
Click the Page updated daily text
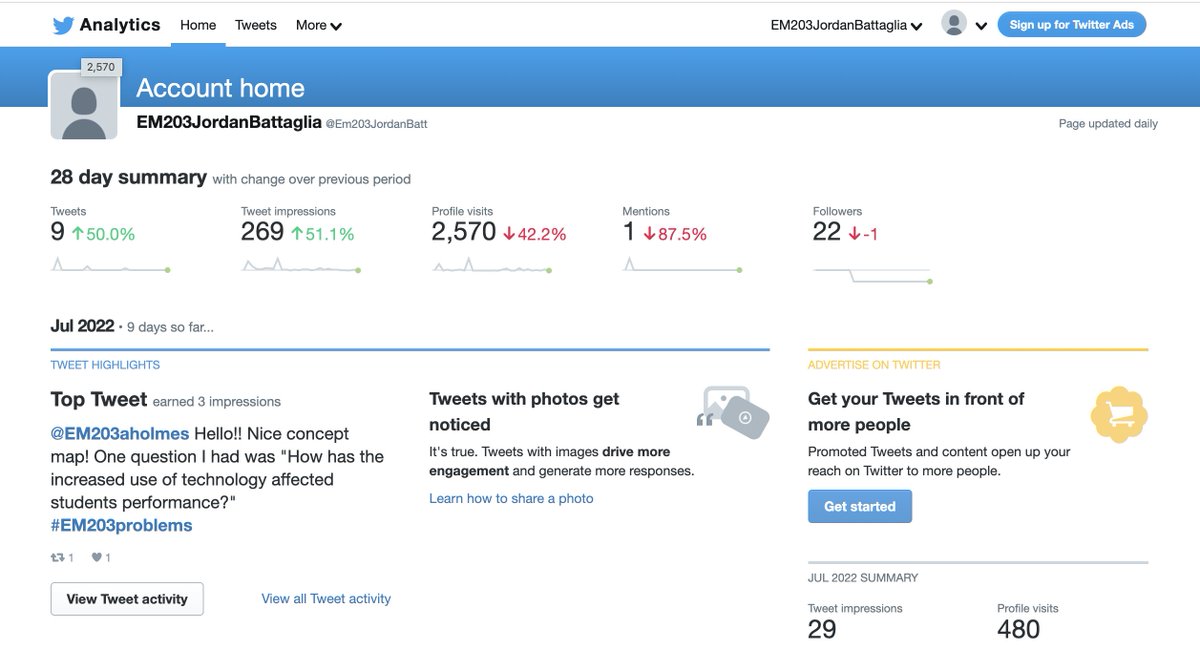[1108, 124]
